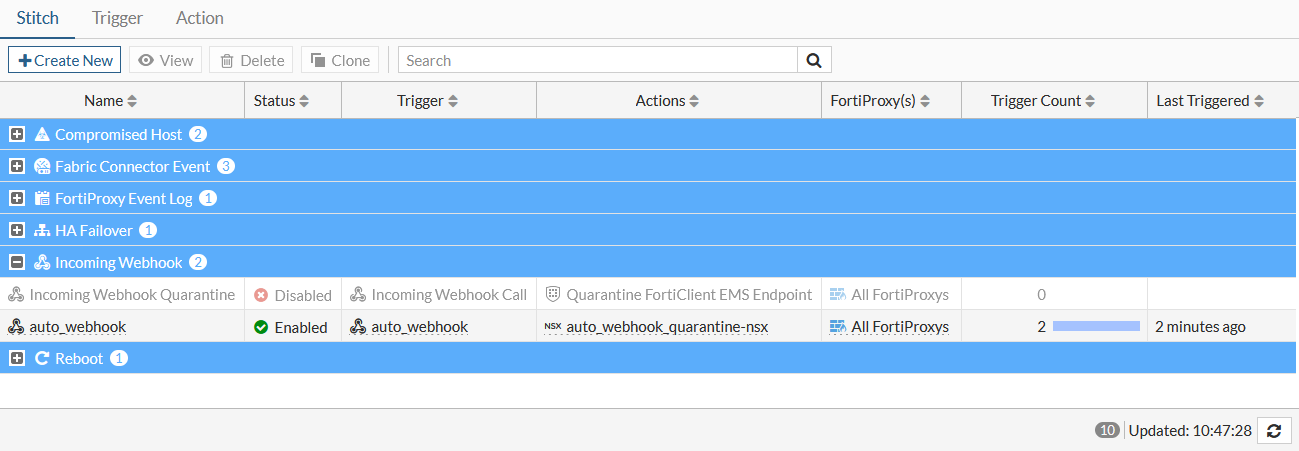The height and width of the screenshot is (451, 1299).
Task: Click the red Disabled status icon
Action: [261, 295]
